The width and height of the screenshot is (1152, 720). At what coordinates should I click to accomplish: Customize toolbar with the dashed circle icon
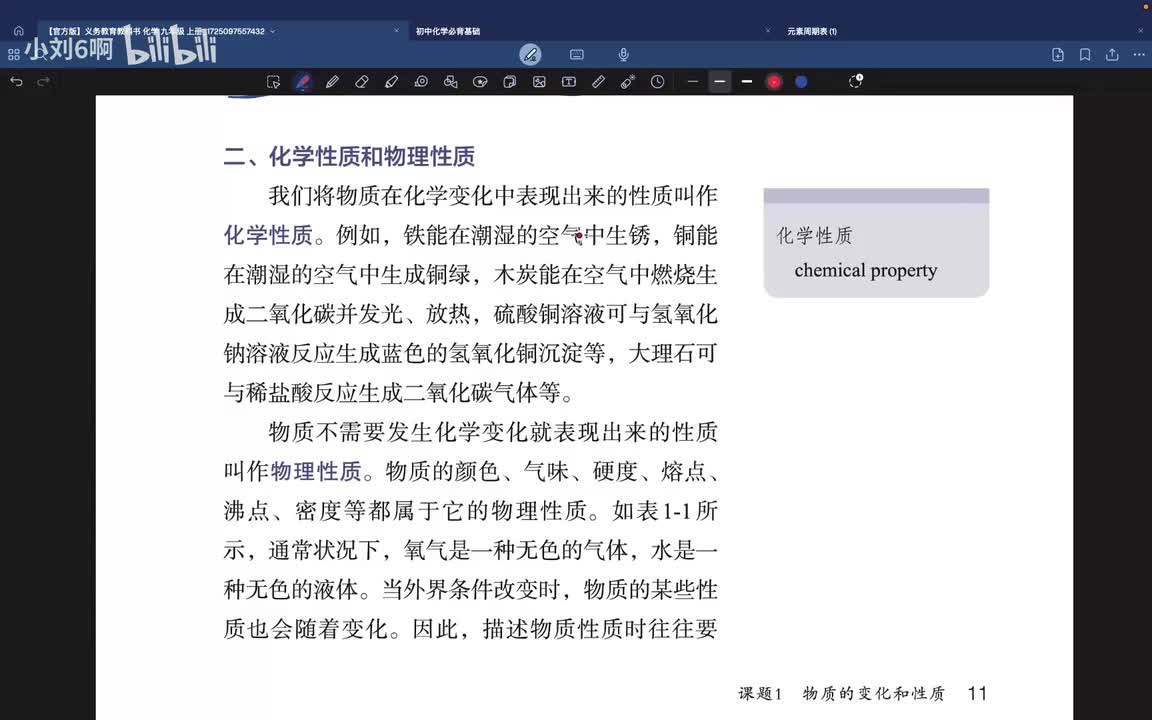[855, 81]
